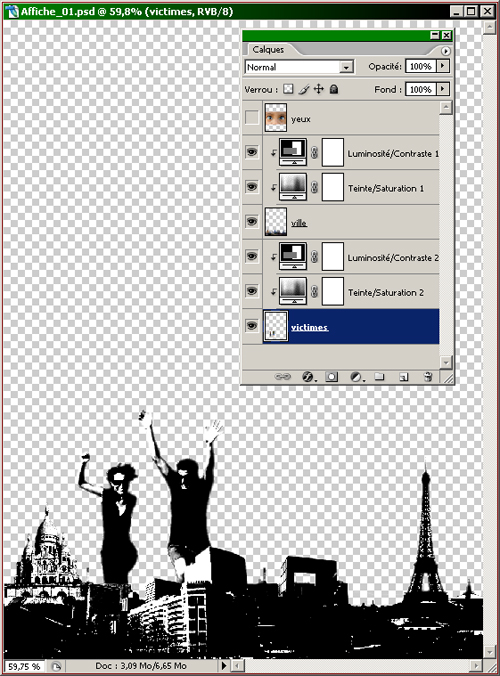500x676 pixels.
Task: Create new adjustment layer icon
Action: [356, 376]
